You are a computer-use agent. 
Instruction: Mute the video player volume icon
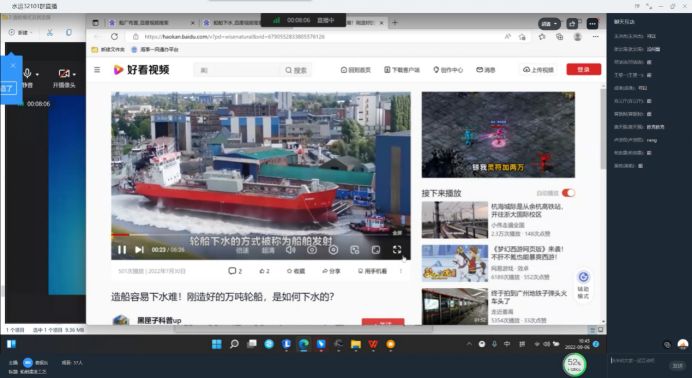coord(290,250)
